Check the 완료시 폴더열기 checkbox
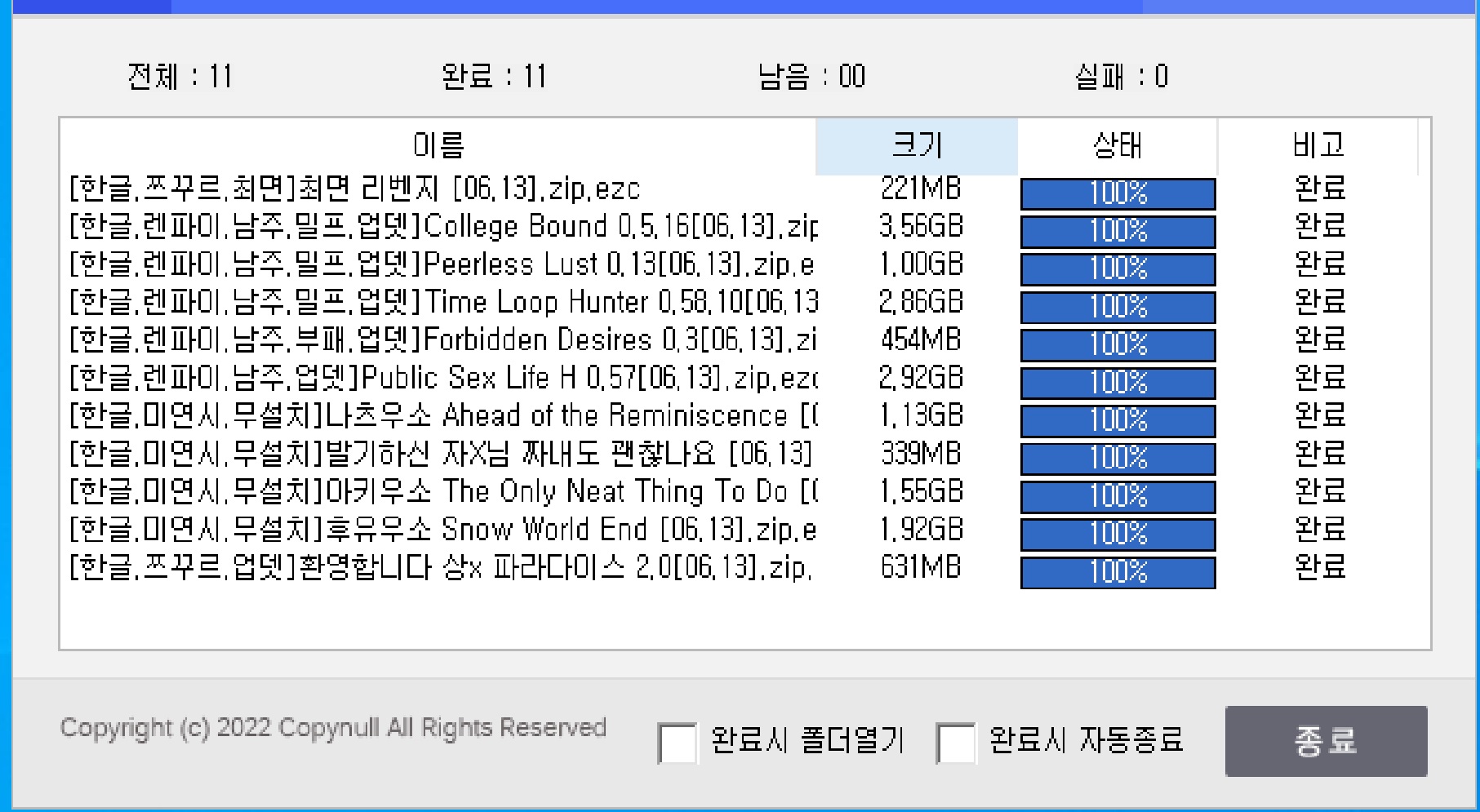The width and height of the screenshot is (1480, 812). (x=678, y=743)
